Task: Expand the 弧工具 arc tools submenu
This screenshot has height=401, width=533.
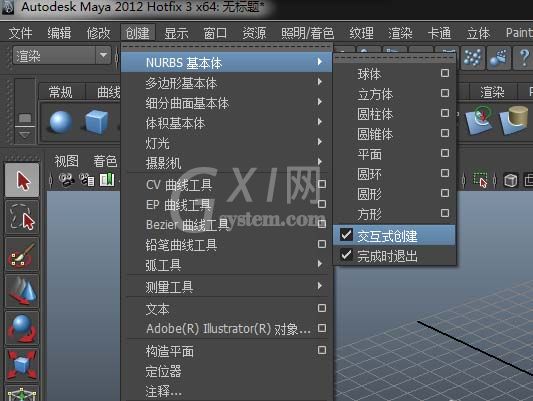Action: click(226, 264)
